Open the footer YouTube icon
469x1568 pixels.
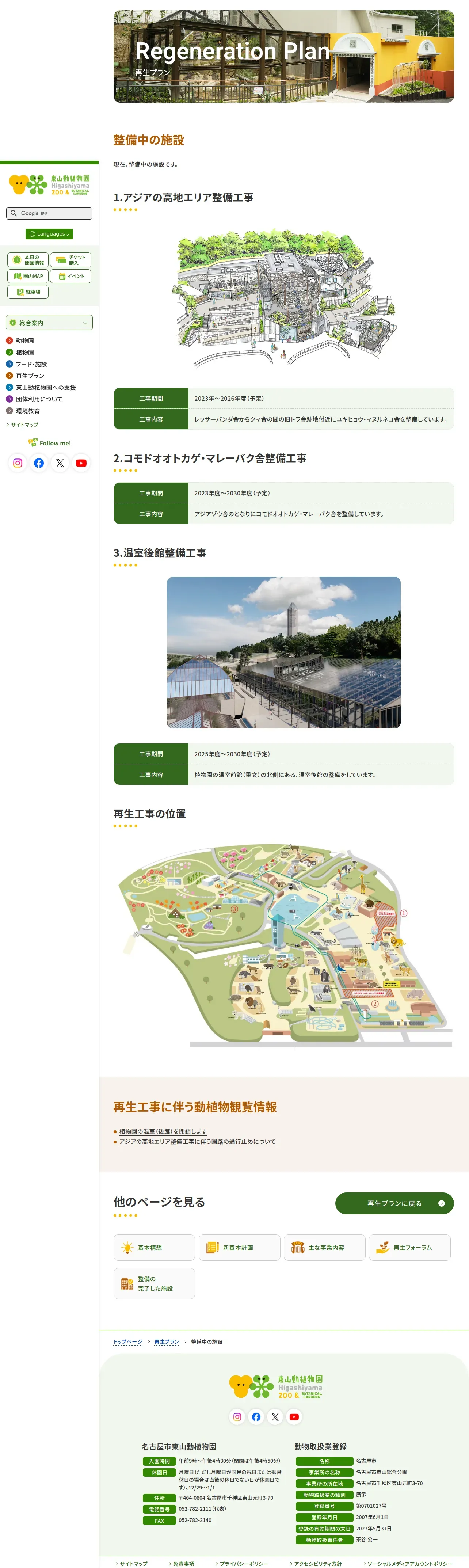pyautogui.click(x=294, y=1416)
